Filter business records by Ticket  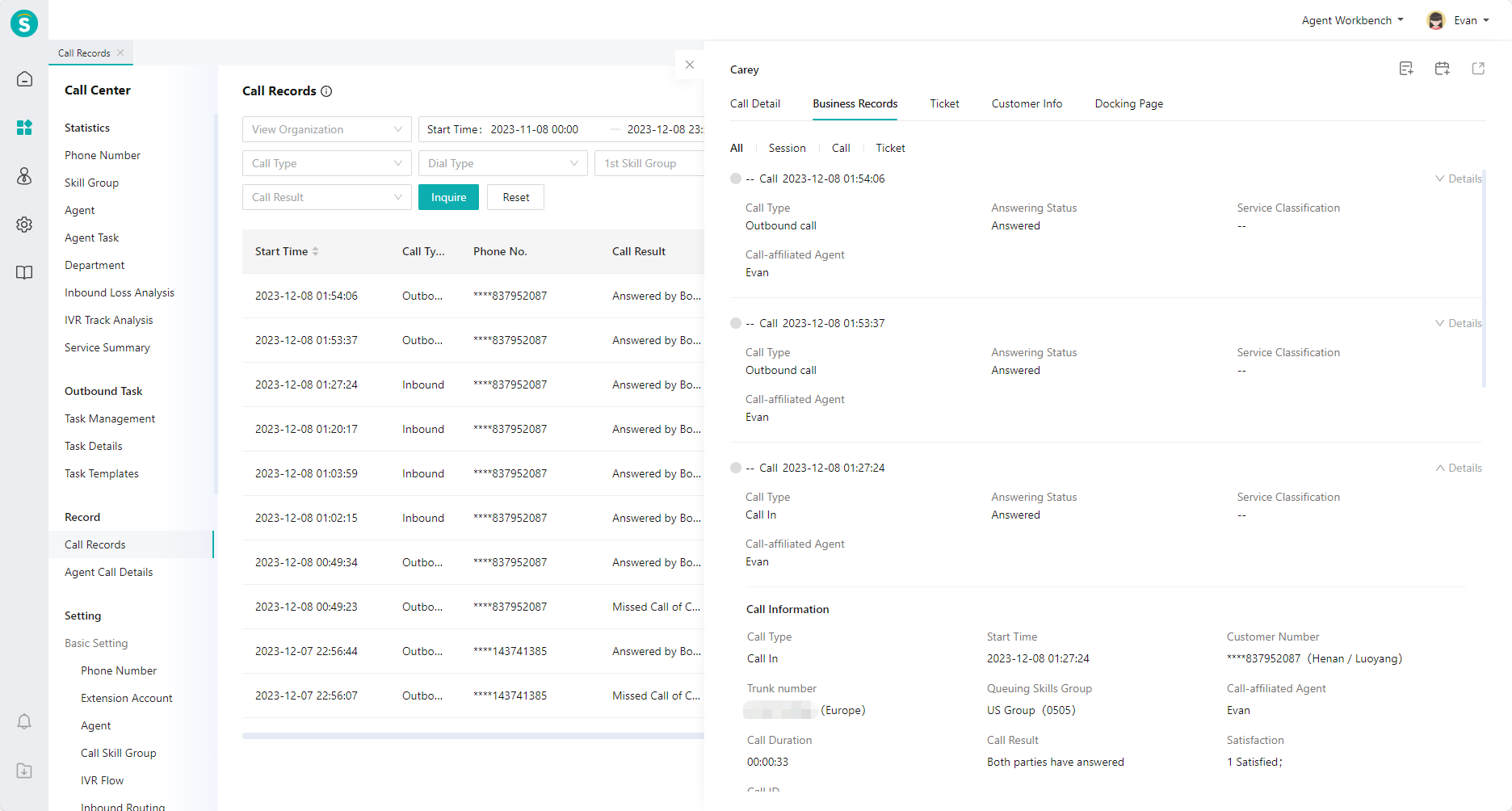click(x=890, y=148)
